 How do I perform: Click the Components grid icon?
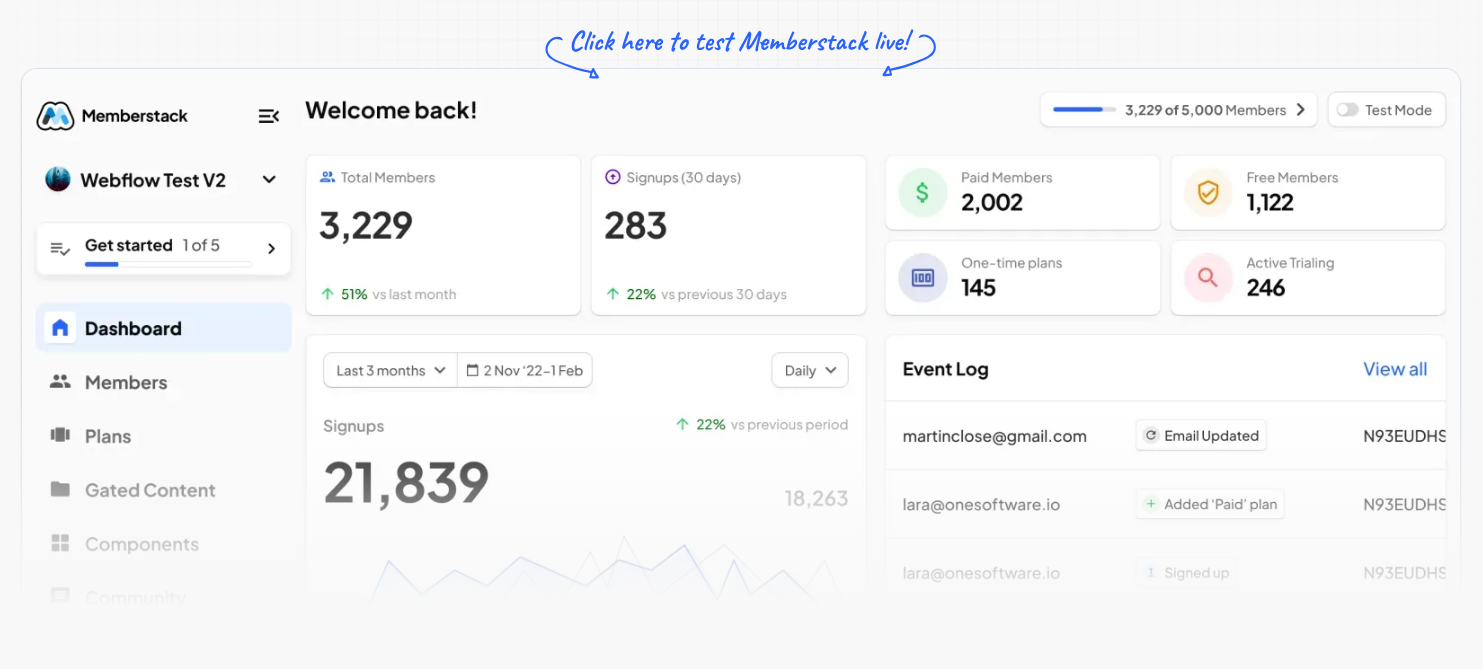[60, 544]
